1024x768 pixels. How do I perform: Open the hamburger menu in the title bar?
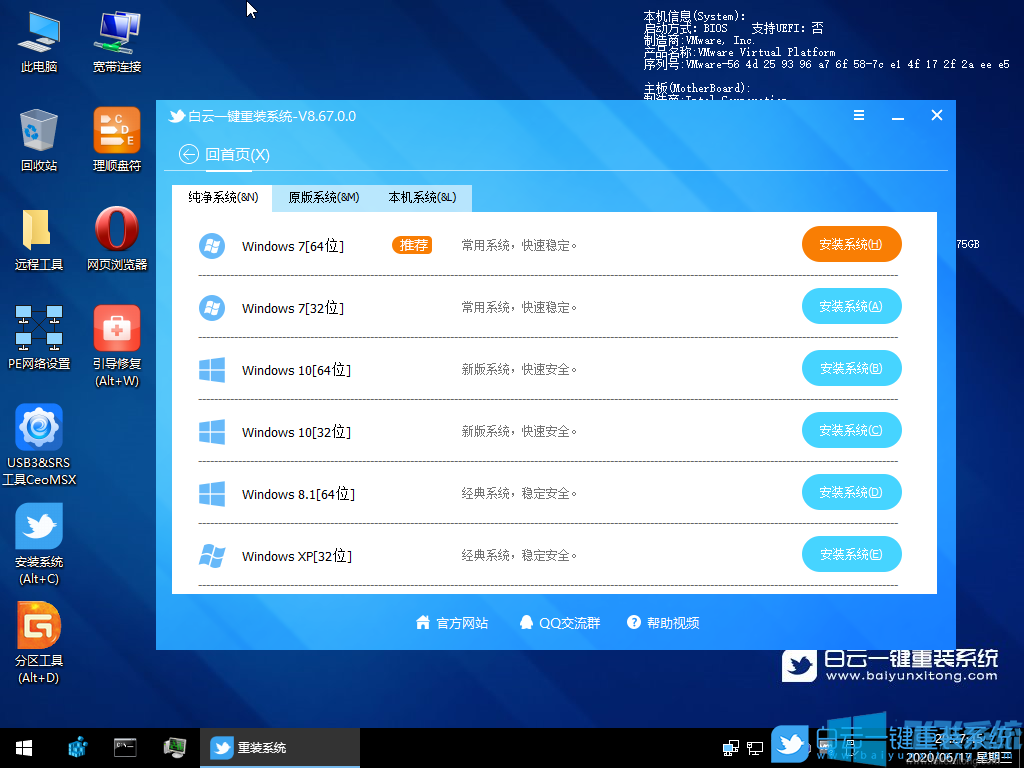[x=859, y=115]
